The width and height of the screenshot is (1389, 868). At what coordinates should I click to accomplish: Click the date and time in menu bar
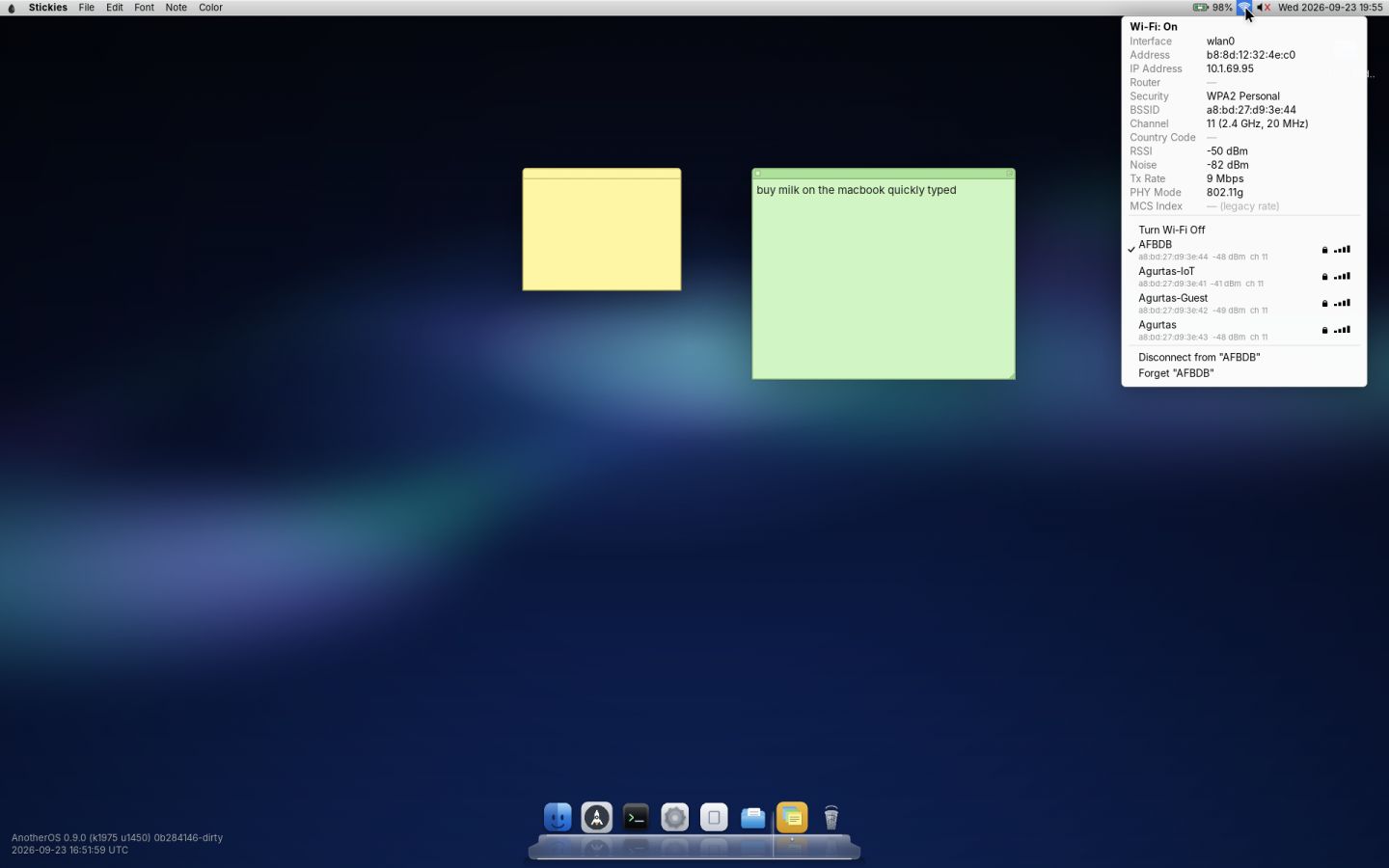(x=1330, y=8)
